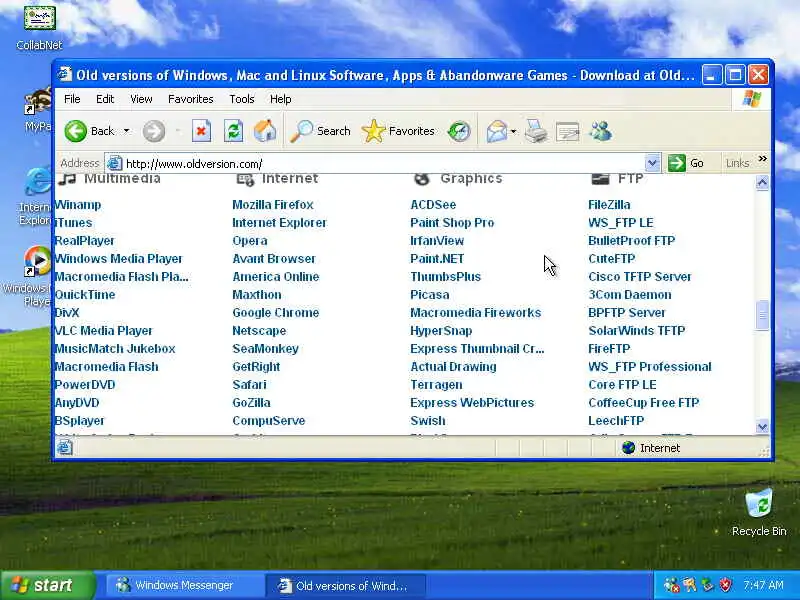The image size is (800, 600).
Task: Refresh the page with green arrows icon
Action: pos(233,131)
